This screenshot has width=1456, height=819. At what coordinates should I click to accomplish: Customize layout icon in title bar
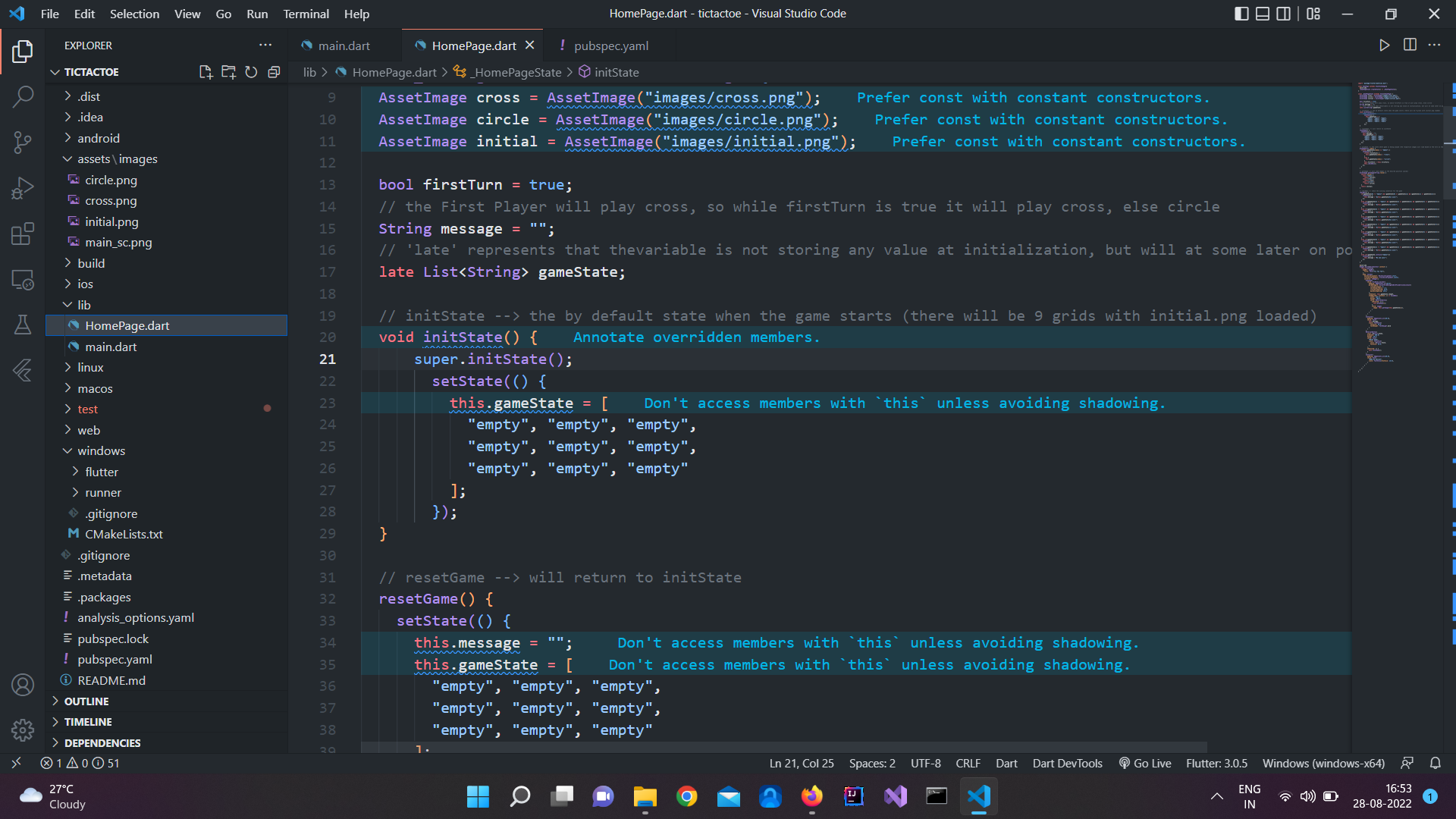pos(1313,14)
